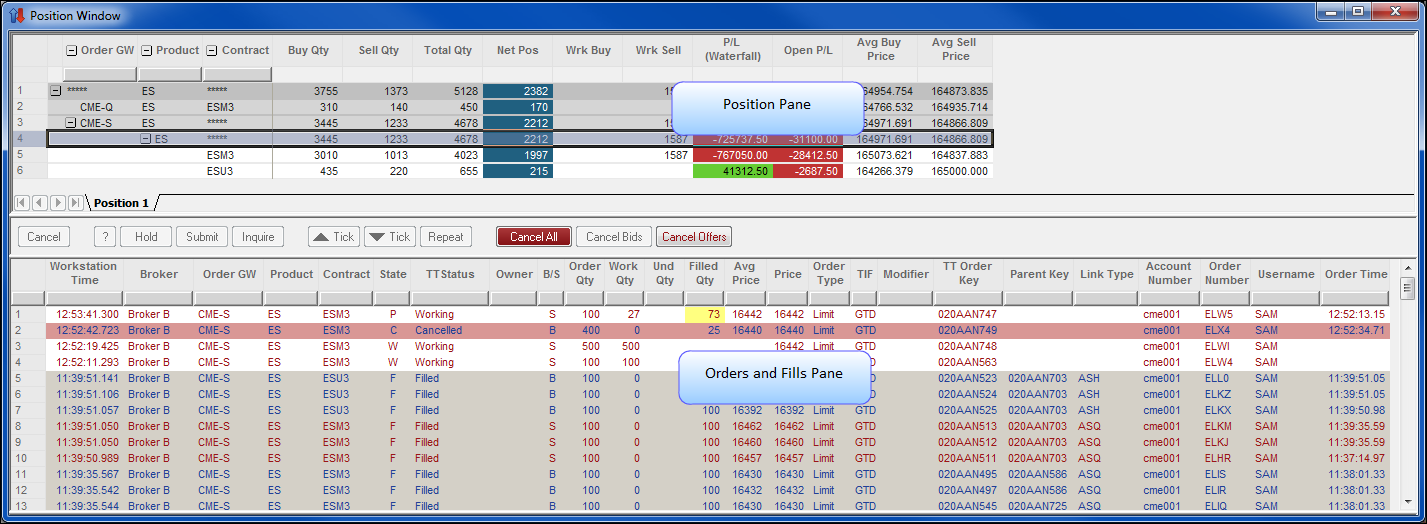Image resolution: width=1427 pixels, height=524 pixels.
Task: Collapse the Order GW column grouping
Action: 72,50
